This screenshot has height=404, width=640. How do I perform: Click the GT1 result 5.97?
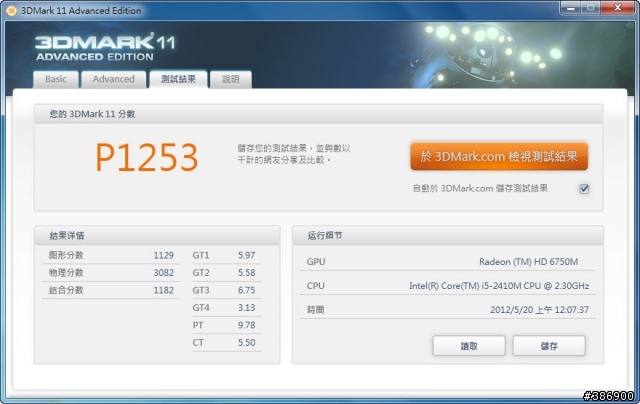click(x=247, y=255)
